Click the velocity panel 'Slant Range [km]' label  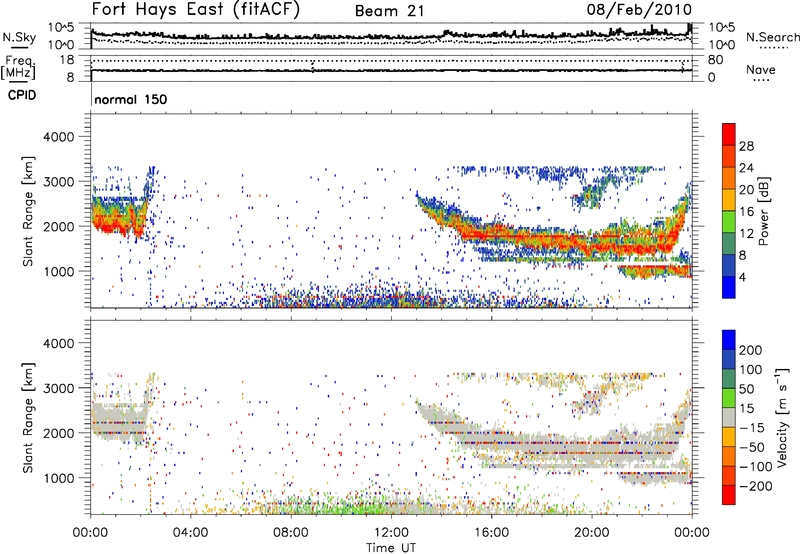coord(28,418)
